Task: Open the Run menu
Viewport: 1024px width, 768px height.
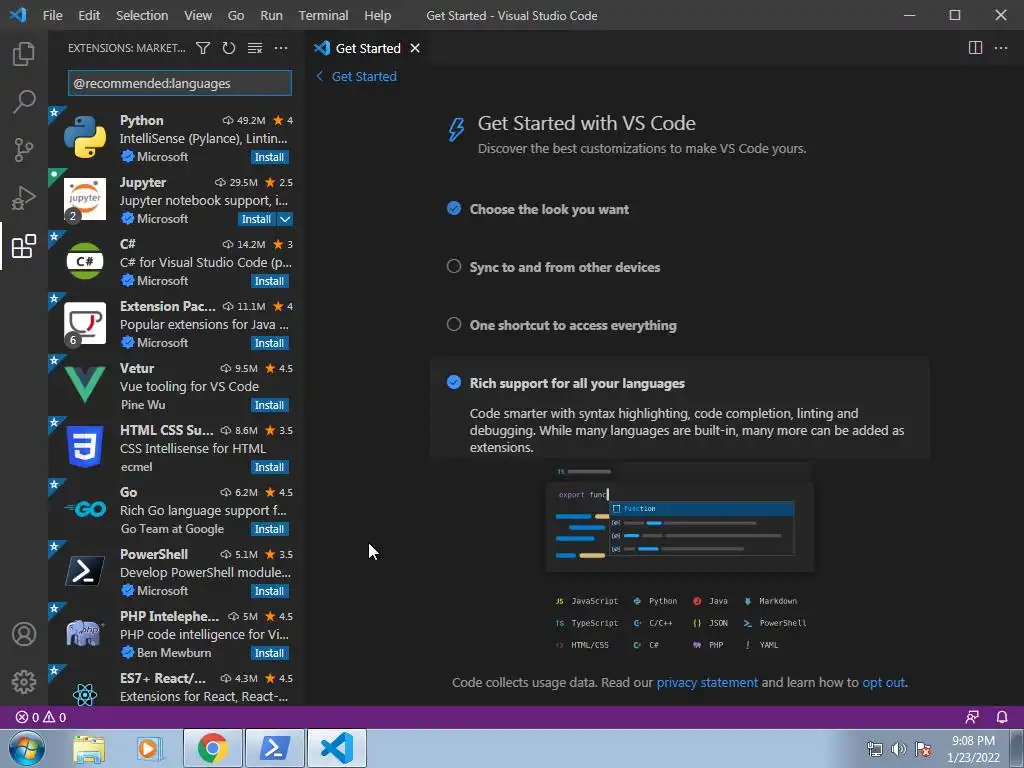Action: (271, 15)
